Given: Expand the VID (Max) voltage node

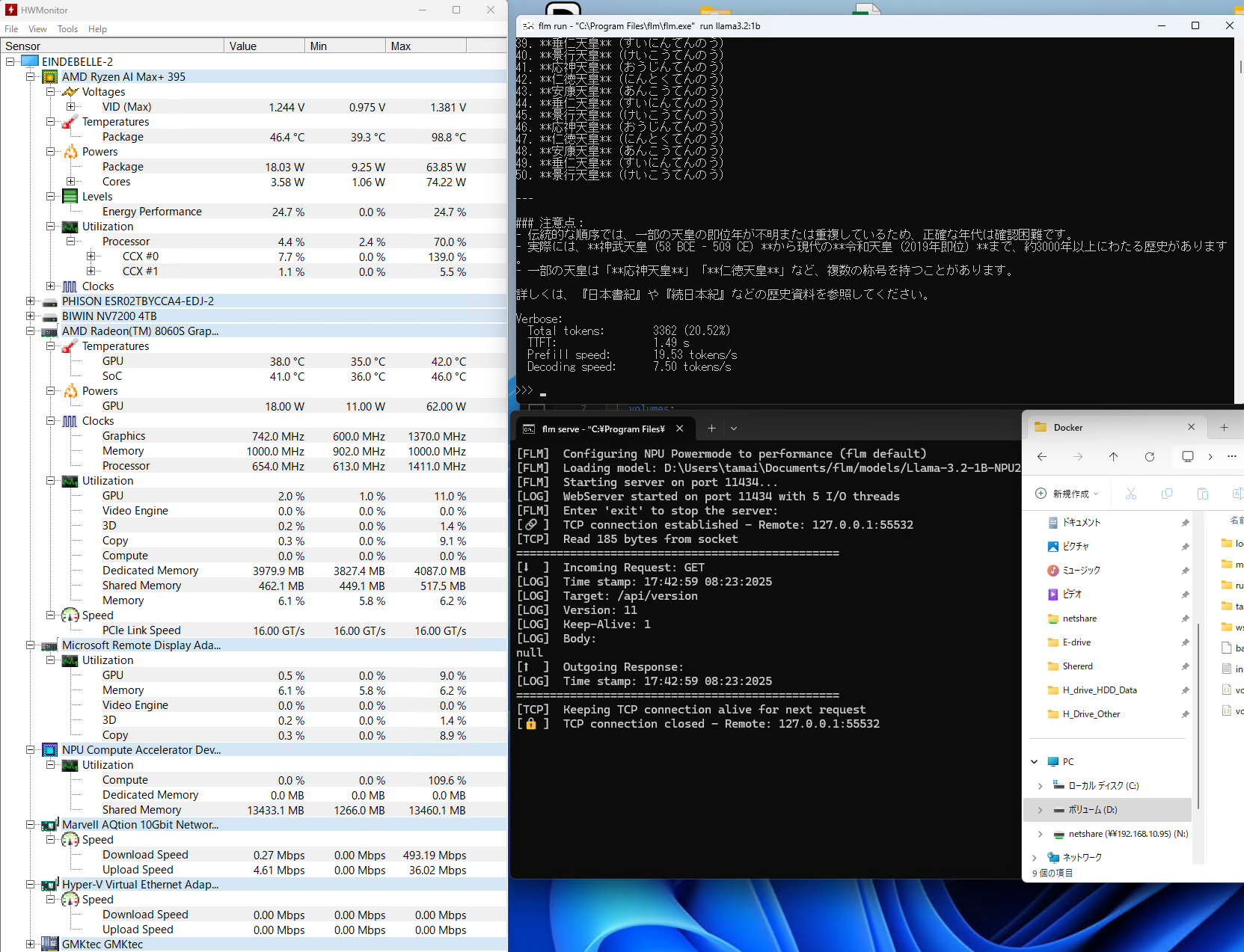Looking at the screenshot, I should 70,106.
